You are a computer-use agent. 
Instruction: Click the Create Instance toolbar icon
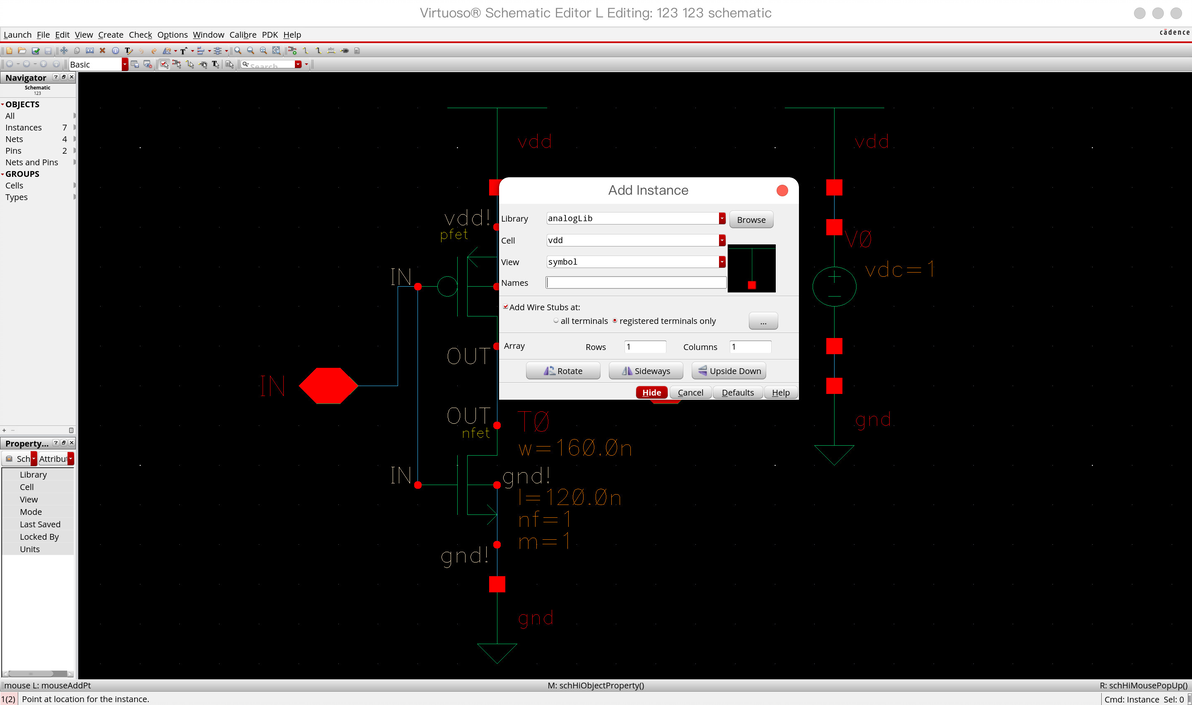coord(292,51)
